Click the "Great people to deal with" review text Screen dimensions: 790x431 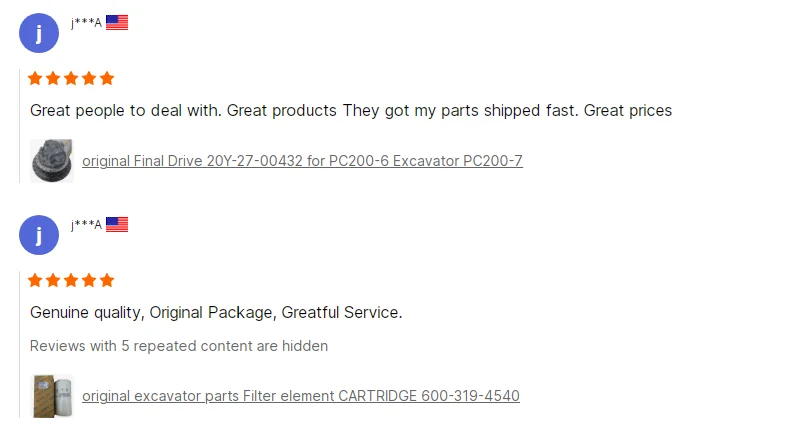tap(350, 110)
